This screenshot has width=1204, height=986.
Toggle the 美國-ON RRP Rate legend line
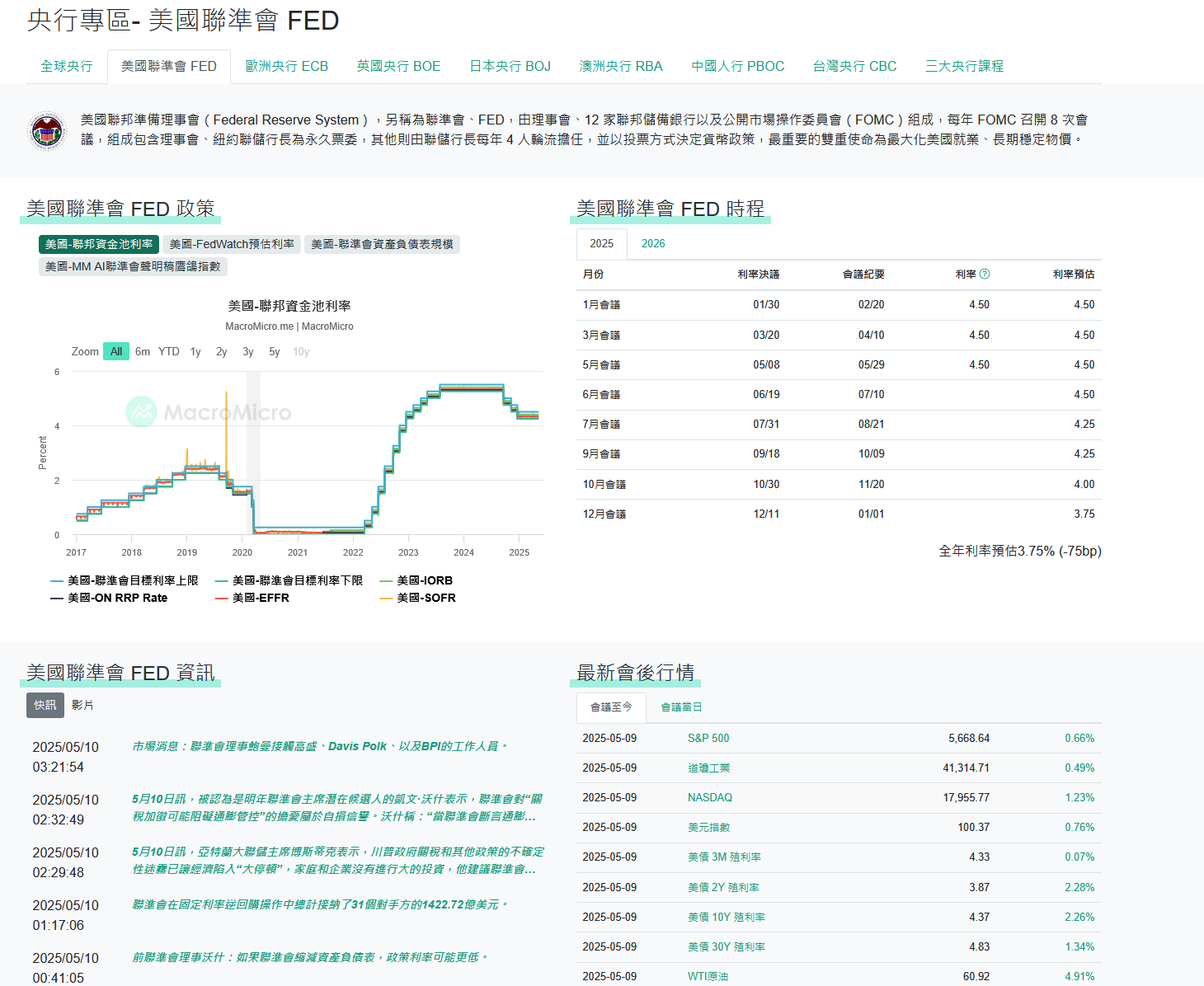pyautogui.click(x=109, y=598)
